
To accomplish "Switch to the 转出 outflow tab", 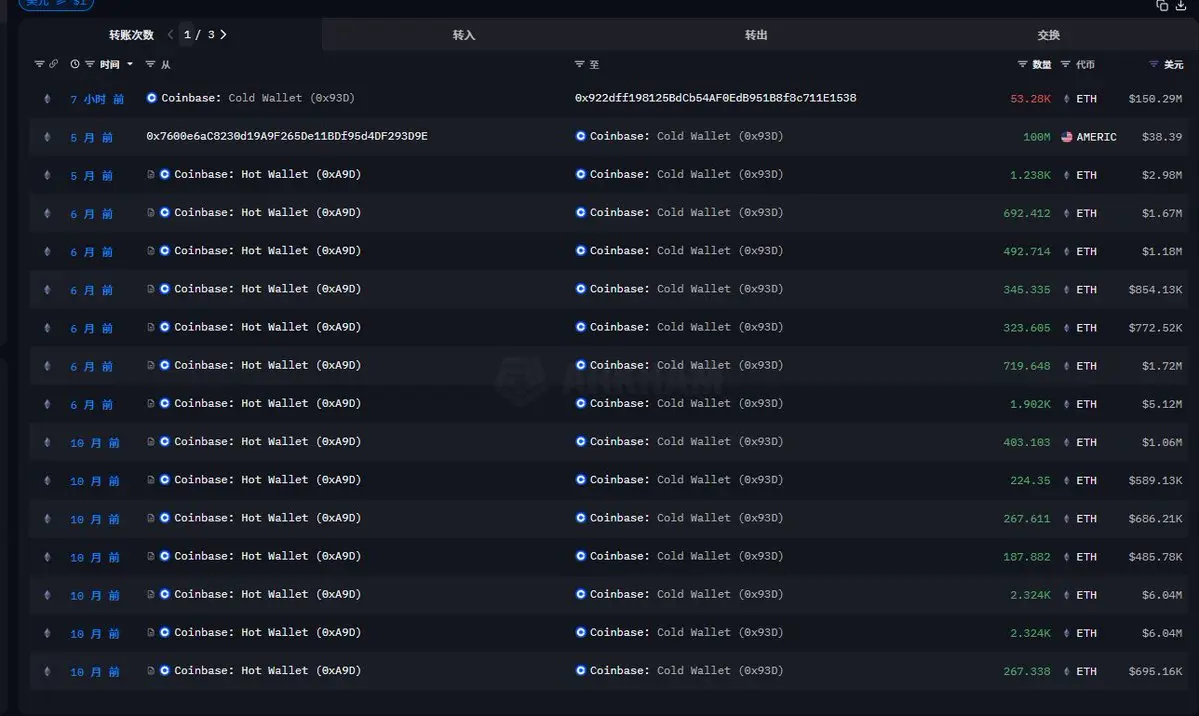I will (755, 35).
